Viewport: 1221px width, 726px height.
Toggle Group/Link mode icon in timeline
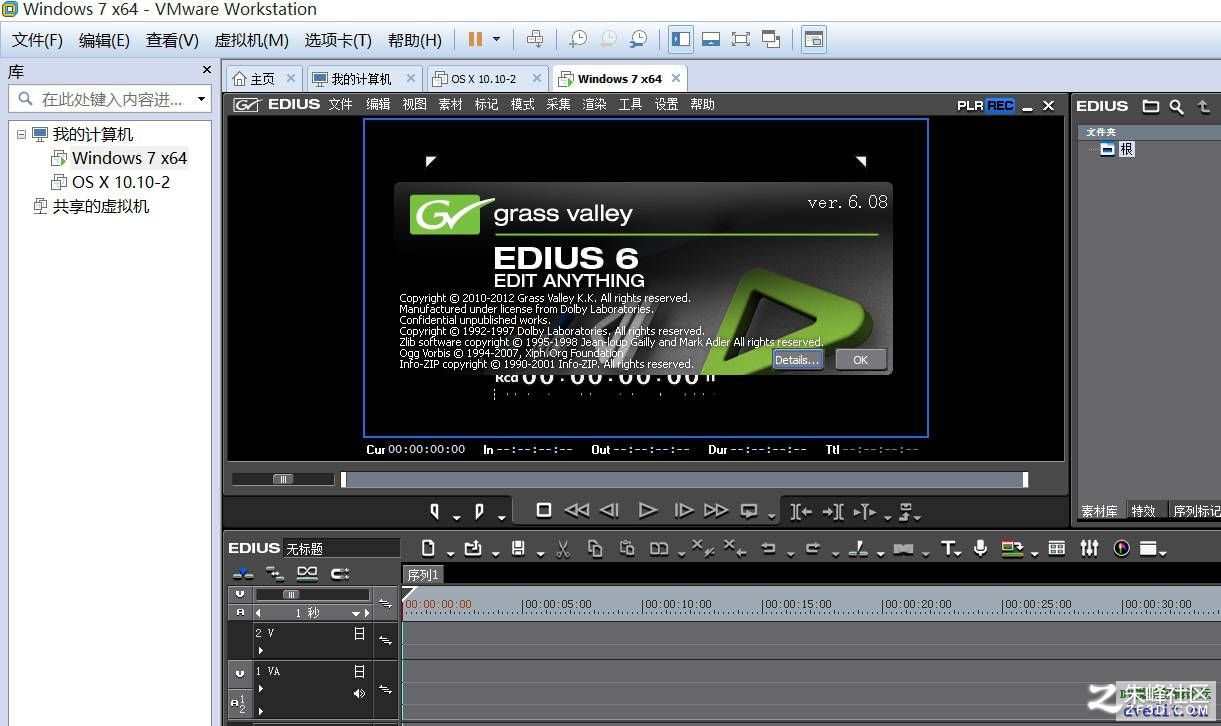(x=307, y=574)
